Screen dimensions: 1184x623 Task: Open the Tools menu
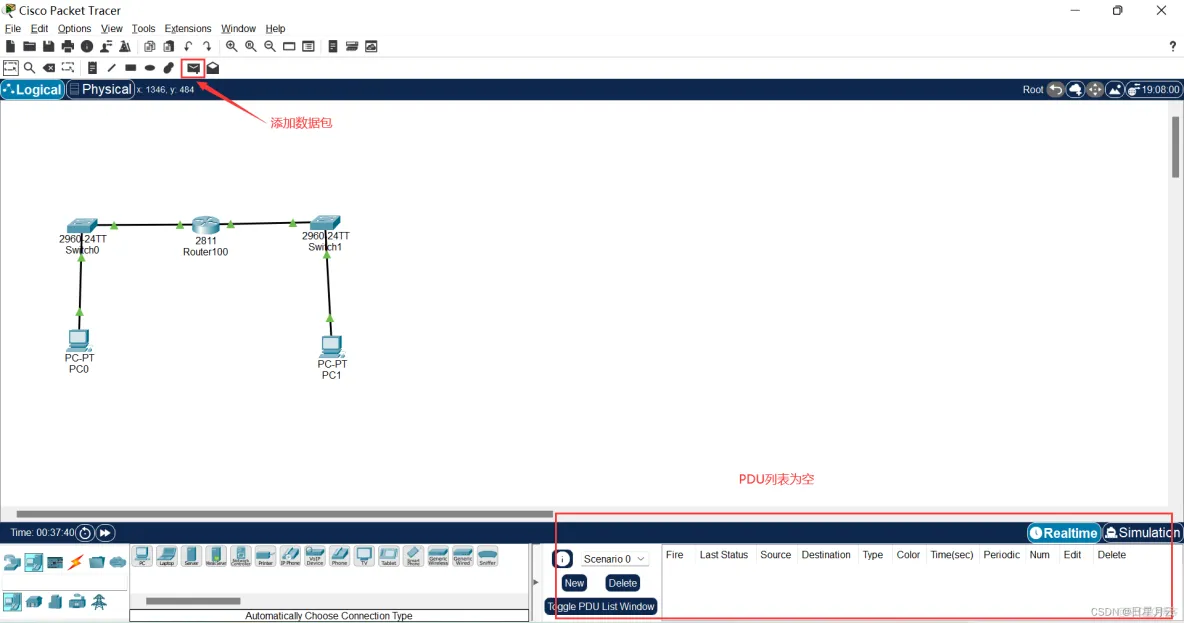[x=143, y=29]
